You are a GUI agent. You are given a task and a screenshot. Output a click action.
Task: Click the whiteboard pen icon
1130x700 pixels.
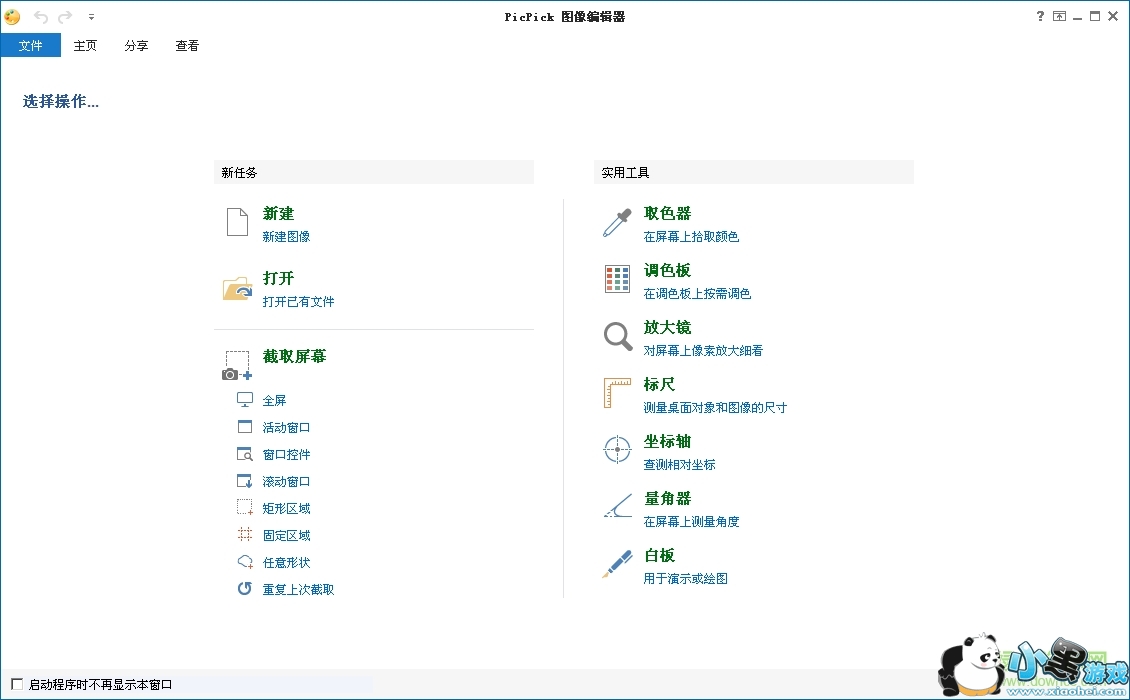click(x=617, y=564)
